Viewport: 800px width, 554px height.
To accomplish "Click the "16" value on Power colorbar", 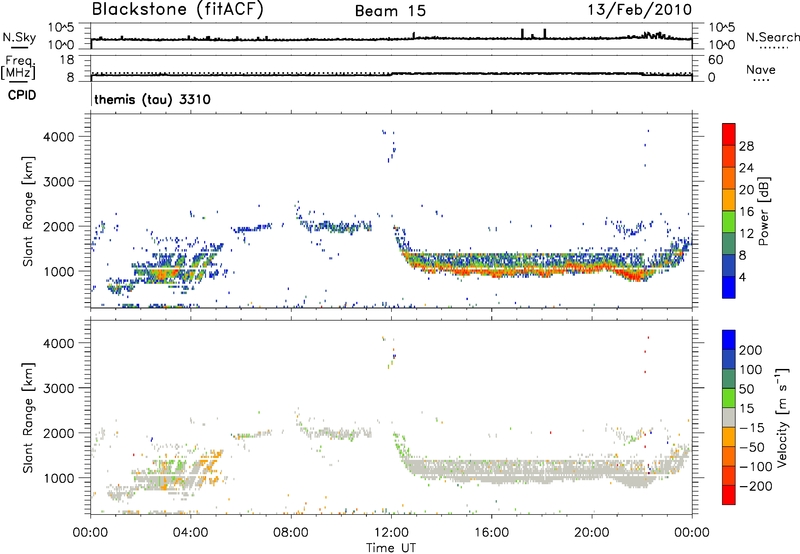I will tap(746, 212).
